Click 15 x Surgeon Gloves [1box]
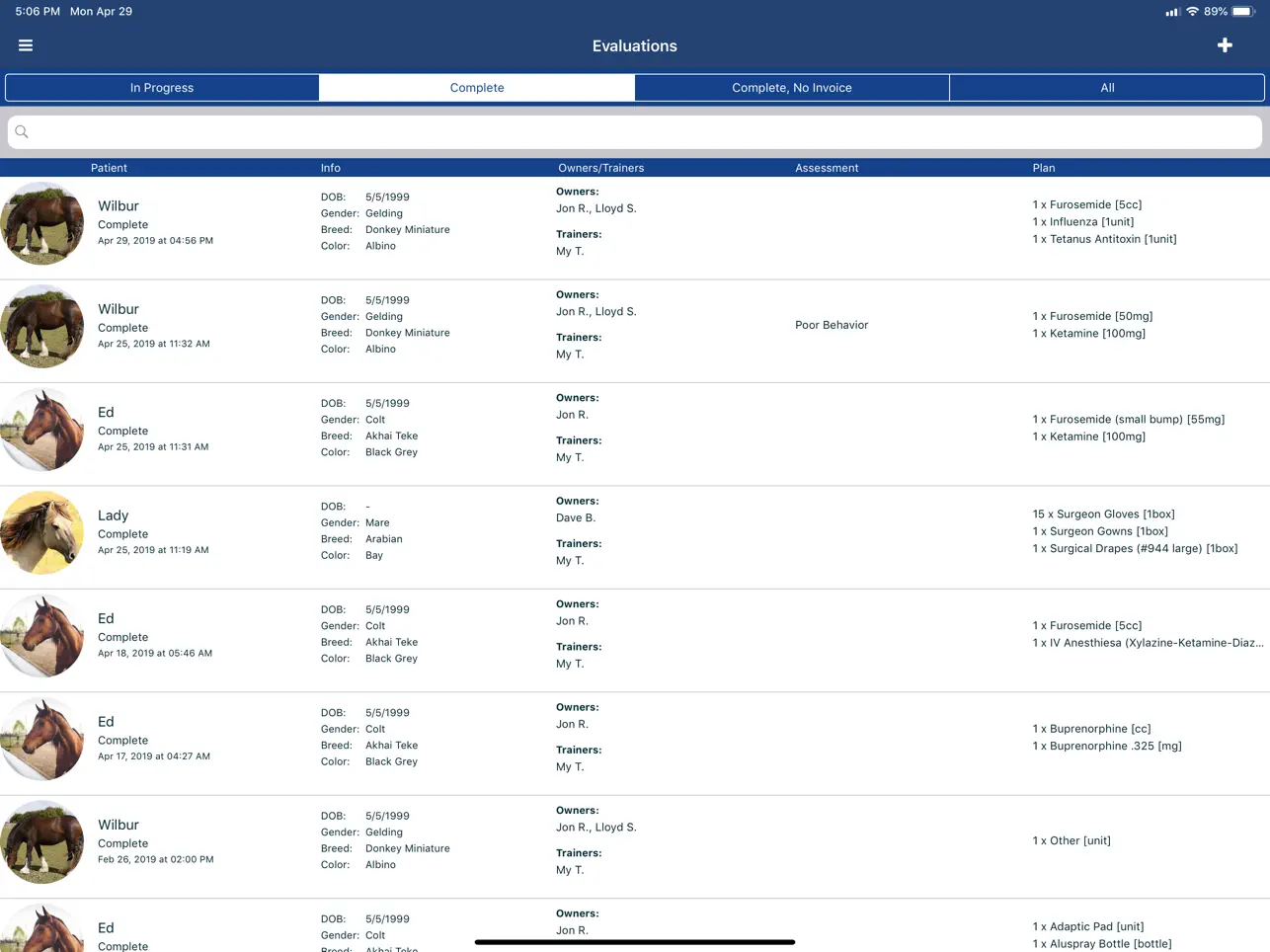This screenshot has width=1270, height=952. click(x=1104, y=515)
